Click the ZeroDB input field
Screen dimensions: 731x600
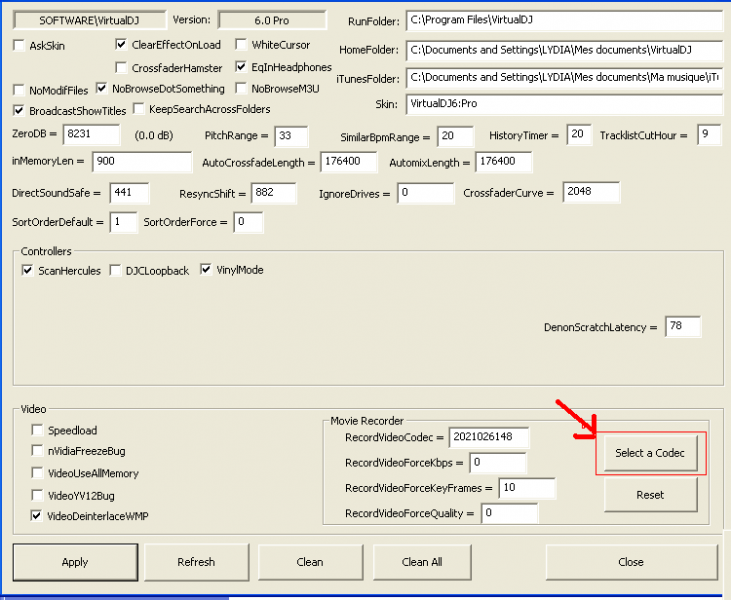pyautogui.click(x=91, y=135)
